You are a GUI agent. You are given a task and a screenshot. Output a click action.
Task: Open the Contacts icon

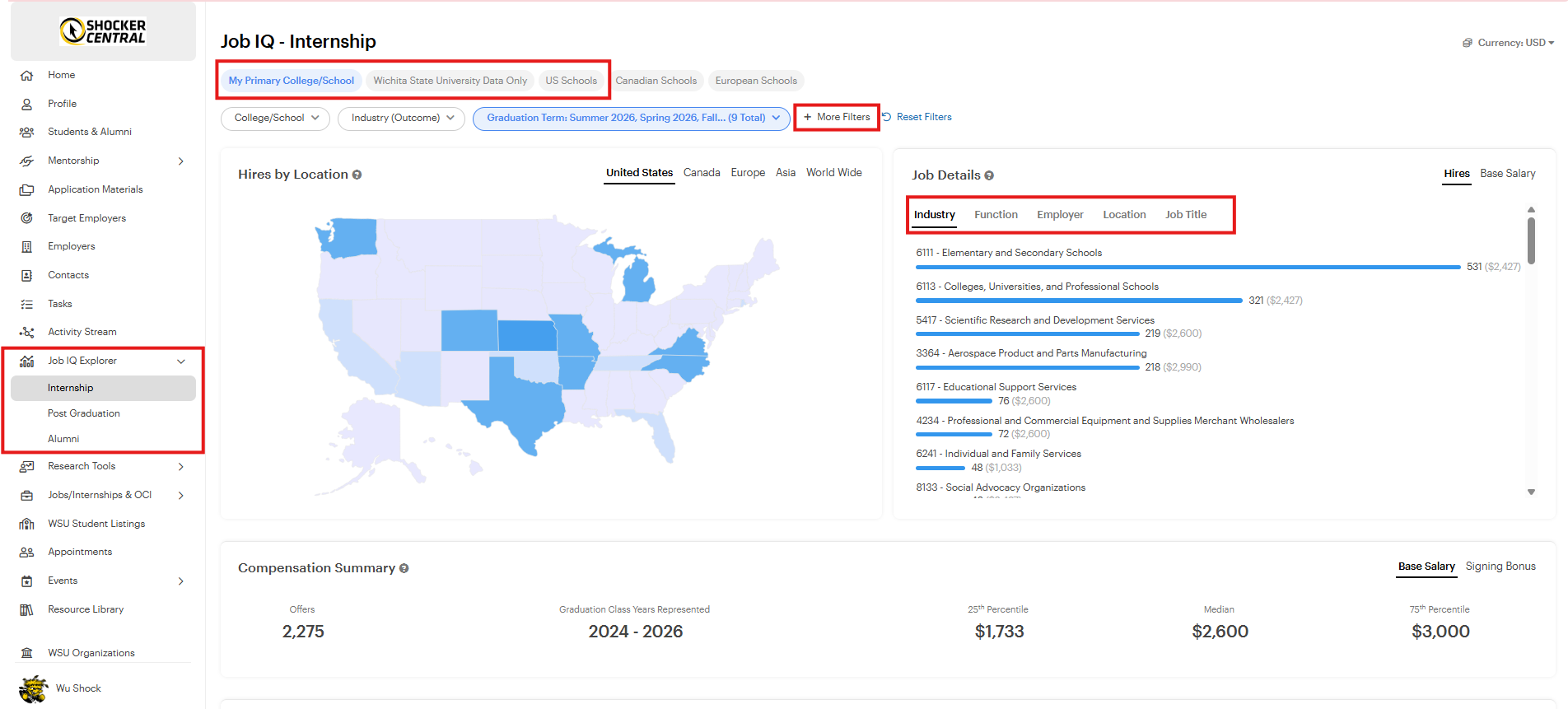pos(26,275)
